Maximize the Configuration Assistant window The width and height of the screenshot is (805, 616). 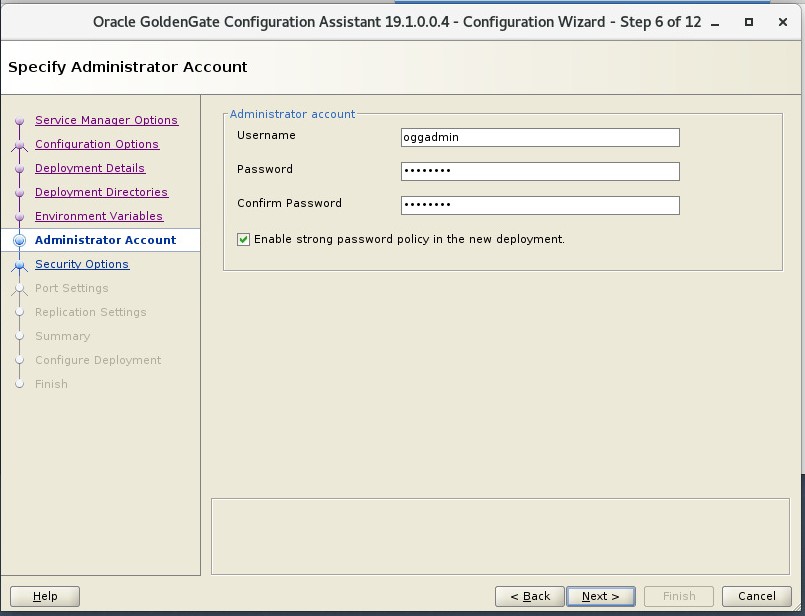tap(749, 22)
